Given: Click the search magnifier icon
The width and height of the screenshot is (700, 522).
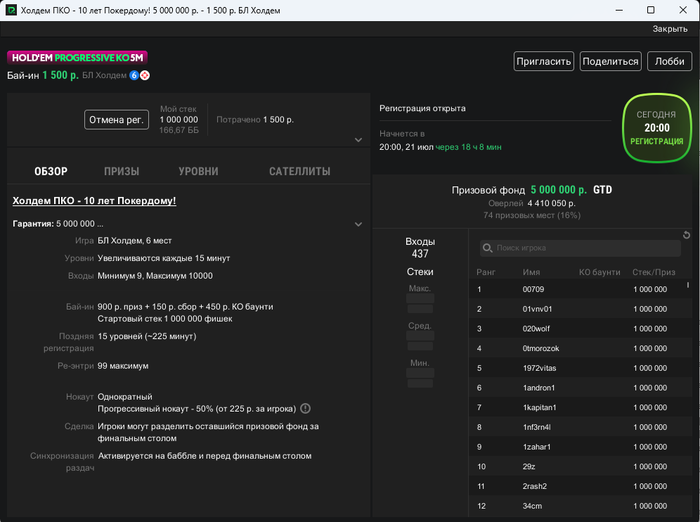Looking at the screenshot, I should point(488,248).
